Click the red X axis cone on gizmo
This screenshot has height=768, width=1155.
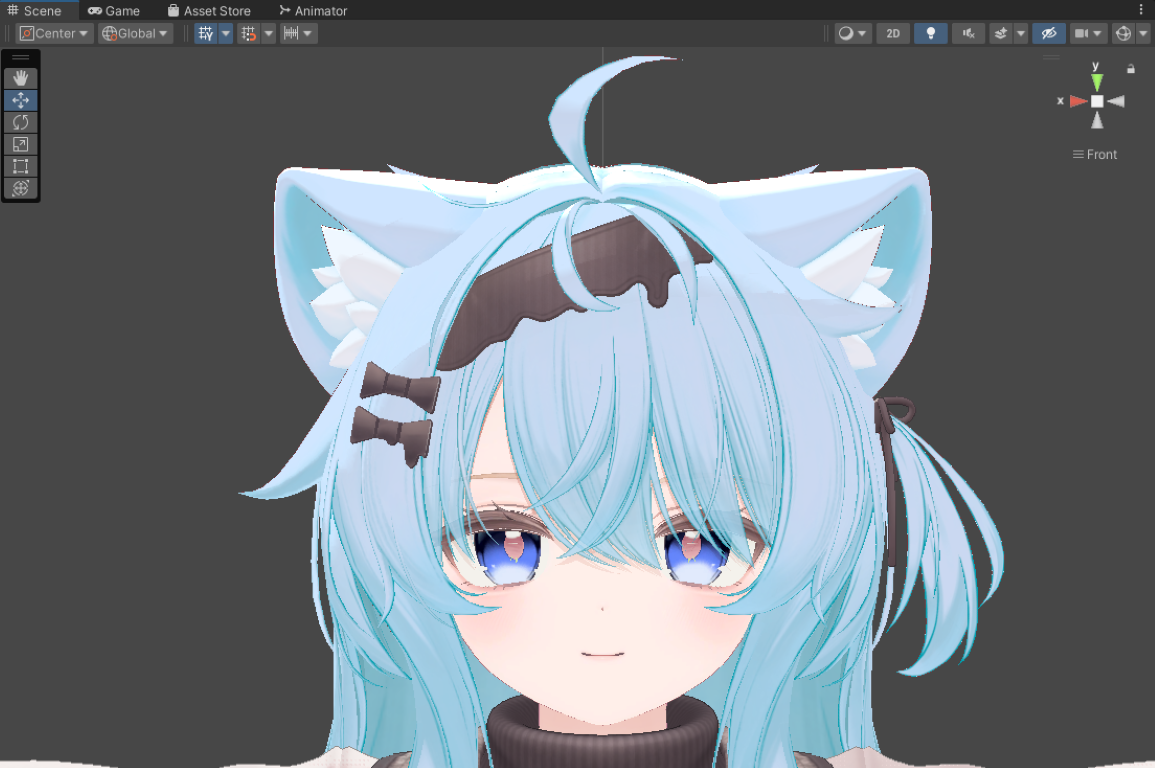(x=1077, y=101)
